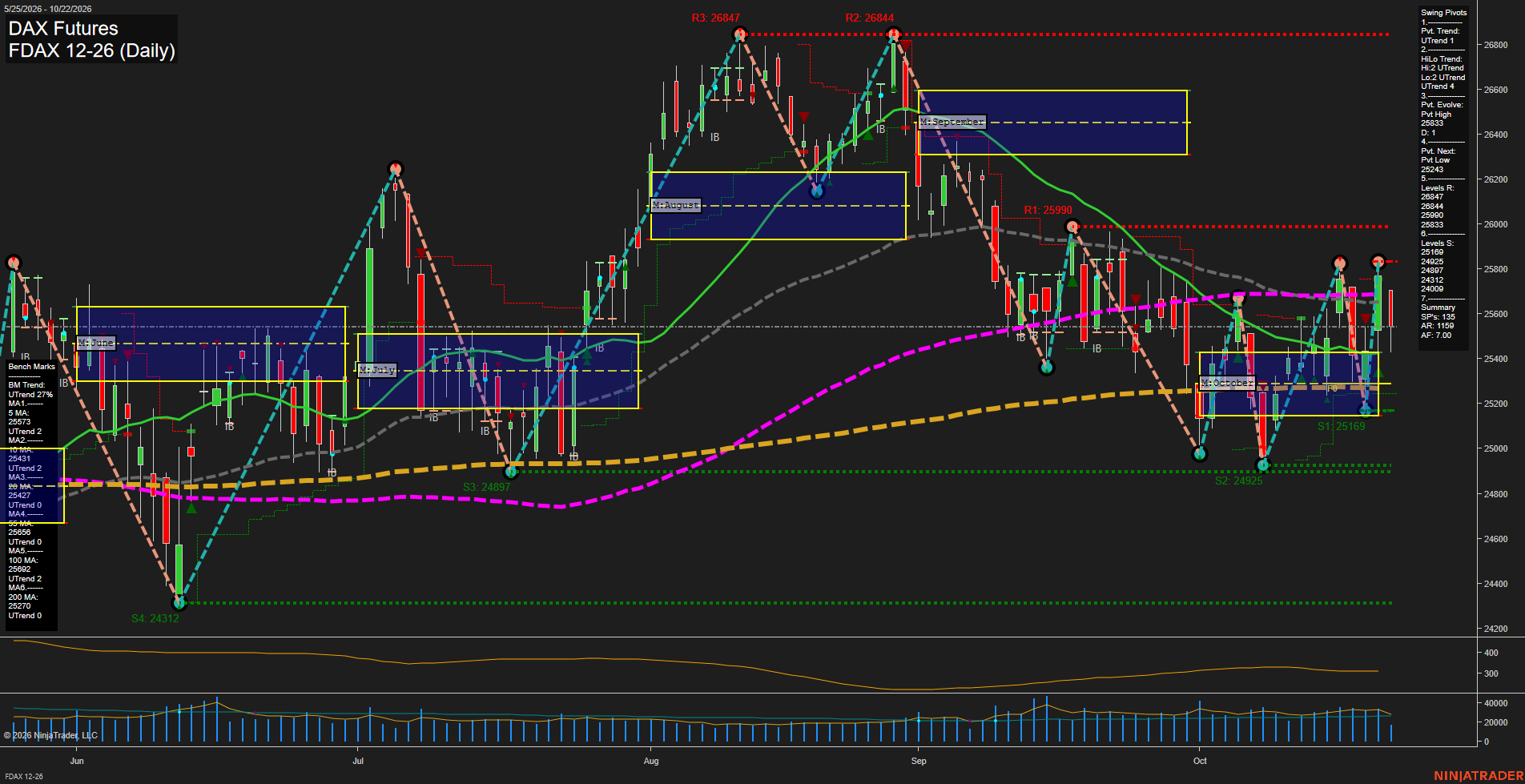1525x784 pixels.
Task: Click the 26800 price axis label
Action: (1496, 45)
